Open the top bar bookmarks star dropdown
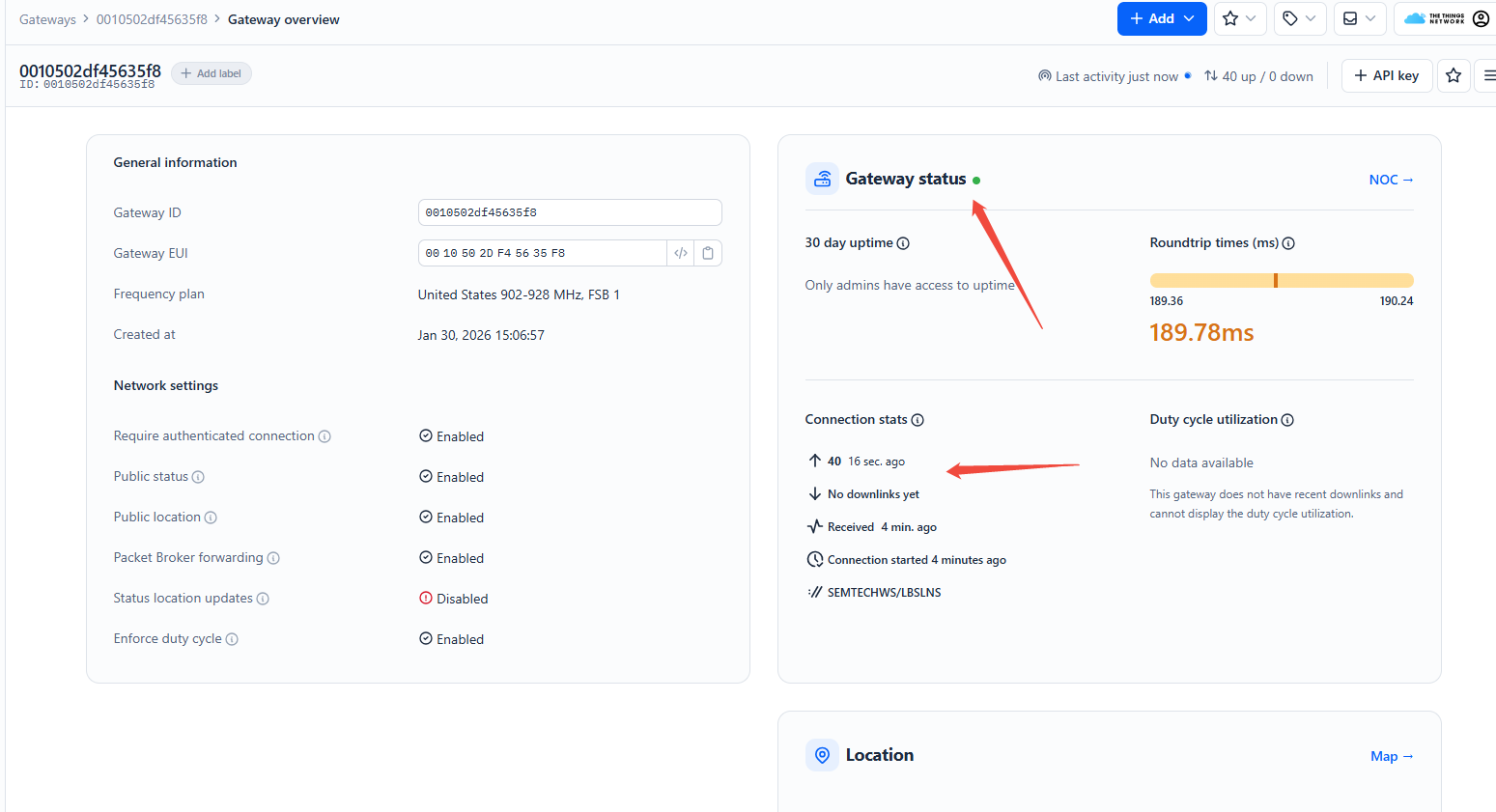The image size is (1496, 812). click(x=1239, y=18)
